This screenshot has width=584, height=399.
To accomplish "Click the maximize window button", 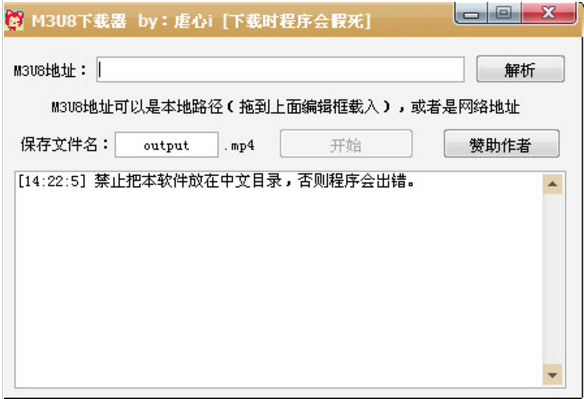I will coord(504,13).
